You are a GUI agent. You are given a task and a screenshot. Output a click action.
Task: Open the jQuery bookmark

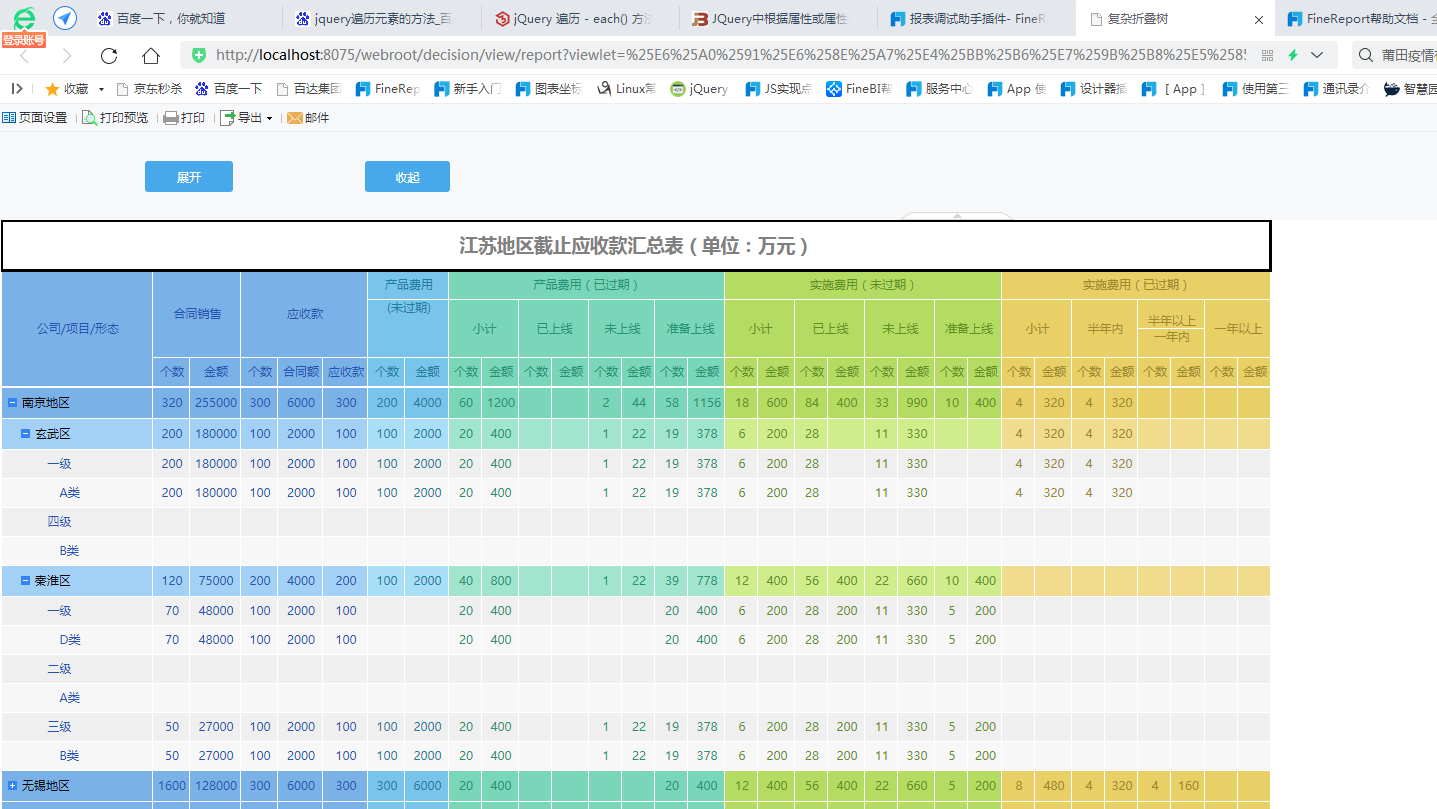[x=699, y=89]
